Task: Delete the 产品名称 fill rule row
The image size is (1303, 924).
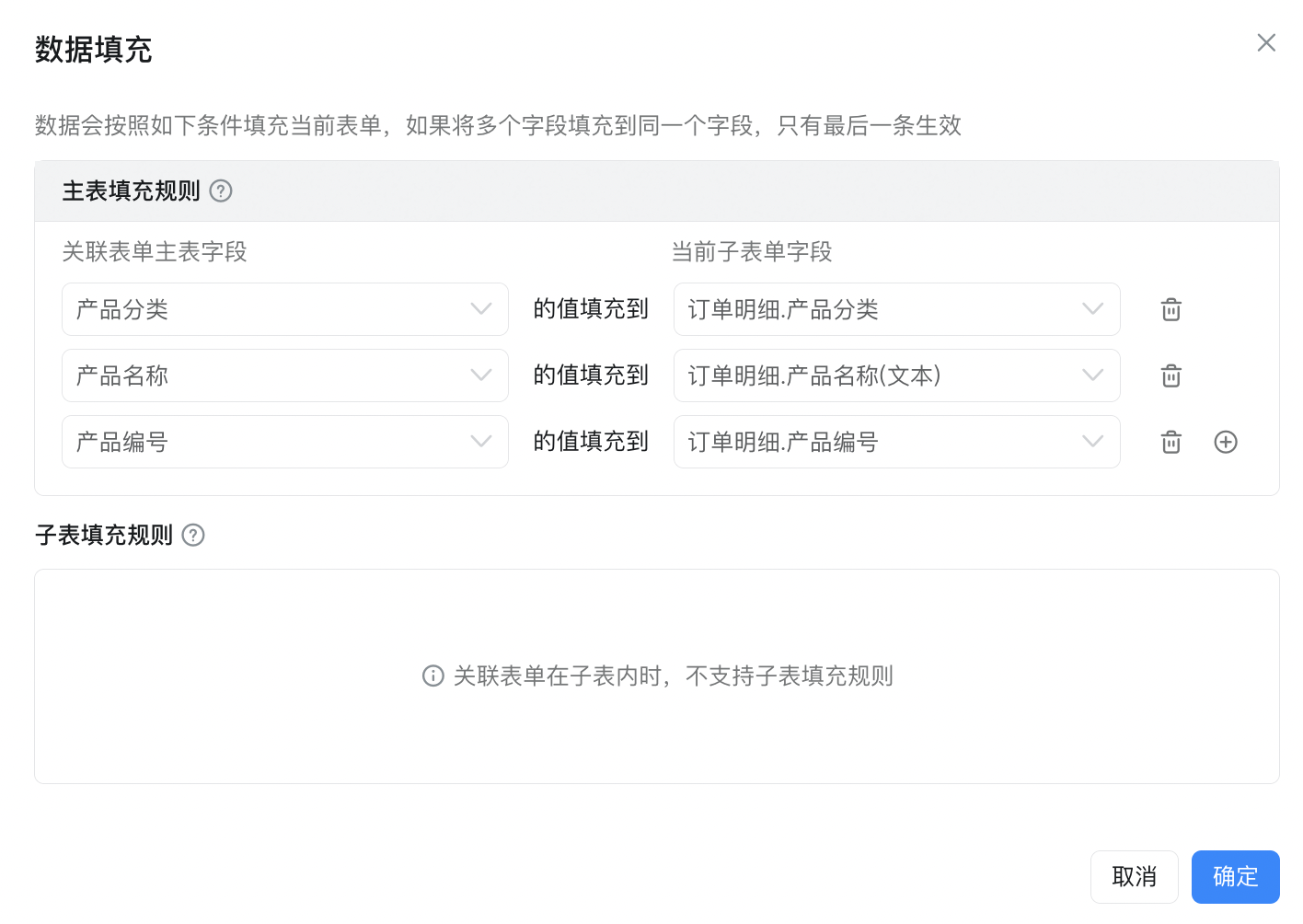Action: (x=1170, y=375)
